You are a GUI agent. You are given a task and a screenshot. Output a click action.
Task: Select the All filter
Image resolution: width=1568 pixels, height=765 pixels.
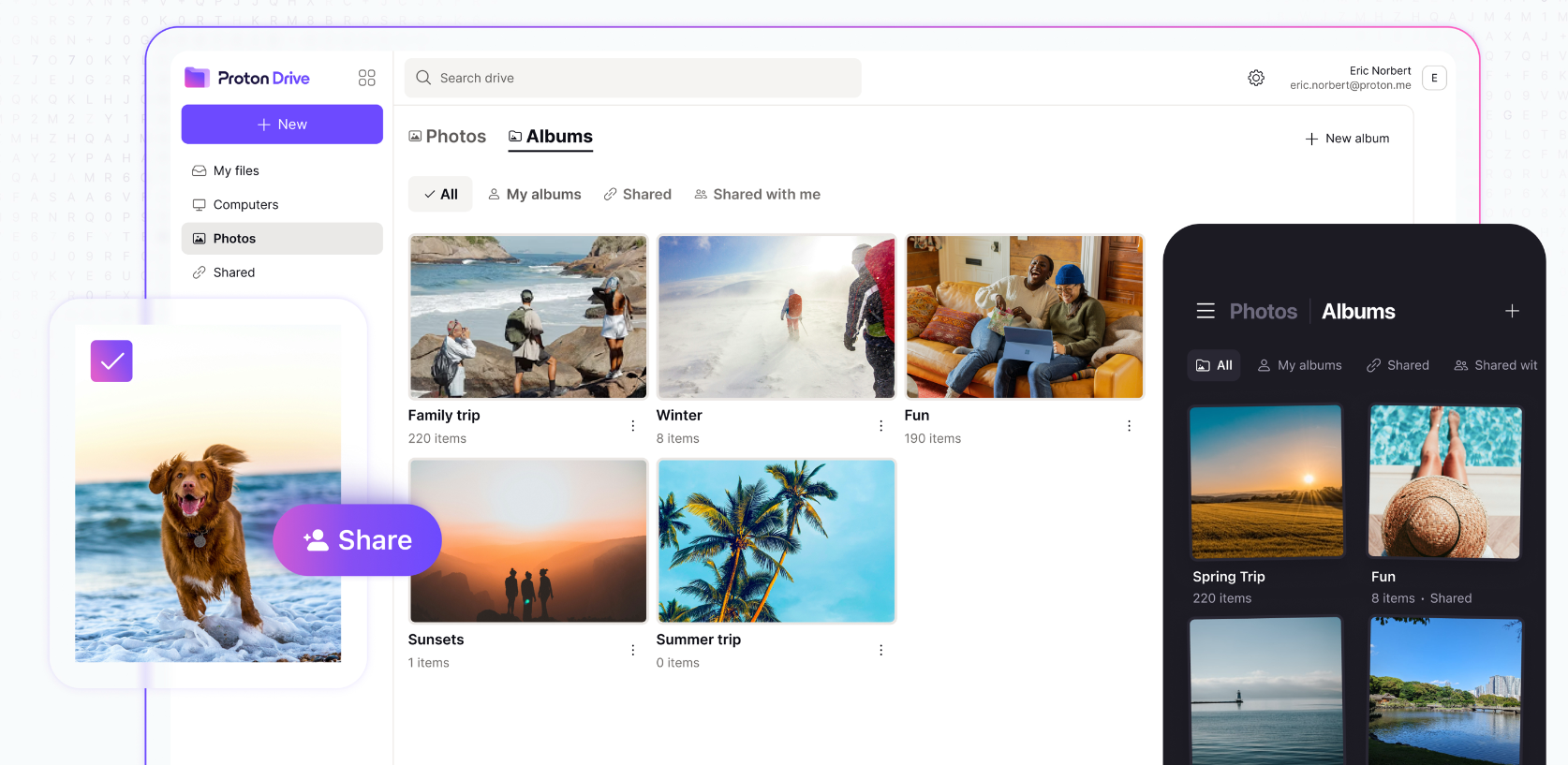tap(440, 194)
